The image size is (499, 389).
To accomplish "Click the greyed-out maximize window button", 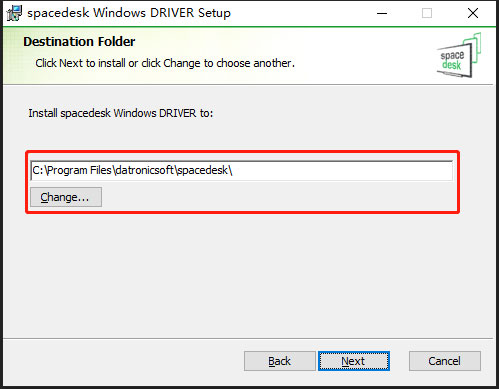I will [427, 13].
